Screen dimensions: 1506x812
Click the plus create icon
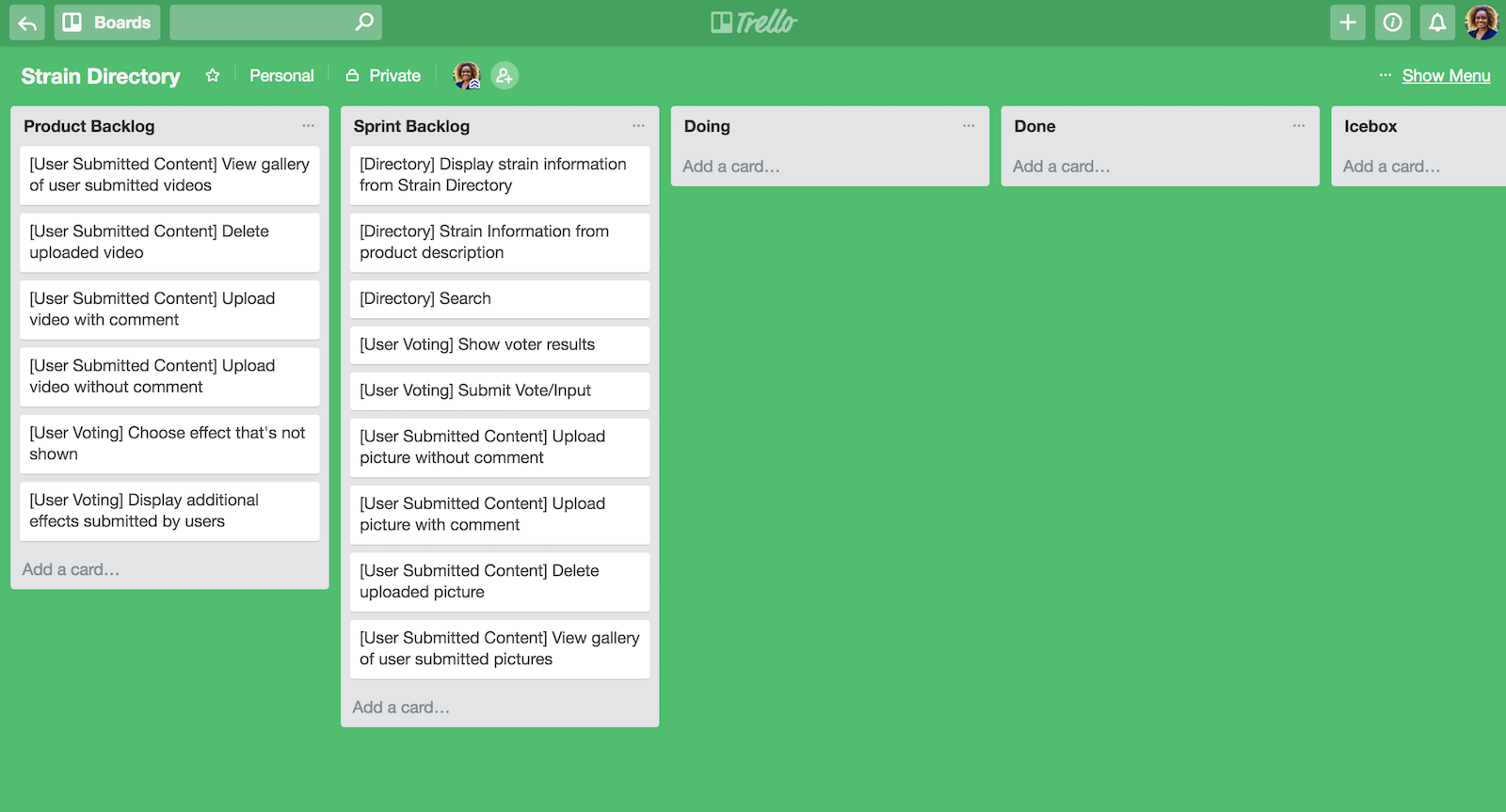(x=1348, y=23)
